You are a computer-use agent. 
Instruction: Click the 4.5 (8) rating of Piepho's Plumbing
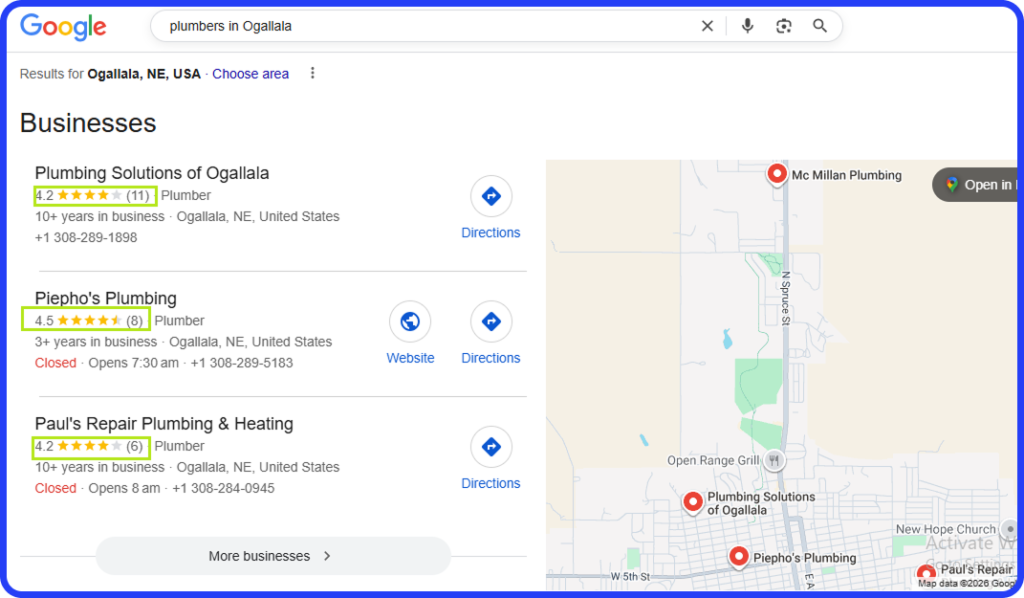point(86,320)
